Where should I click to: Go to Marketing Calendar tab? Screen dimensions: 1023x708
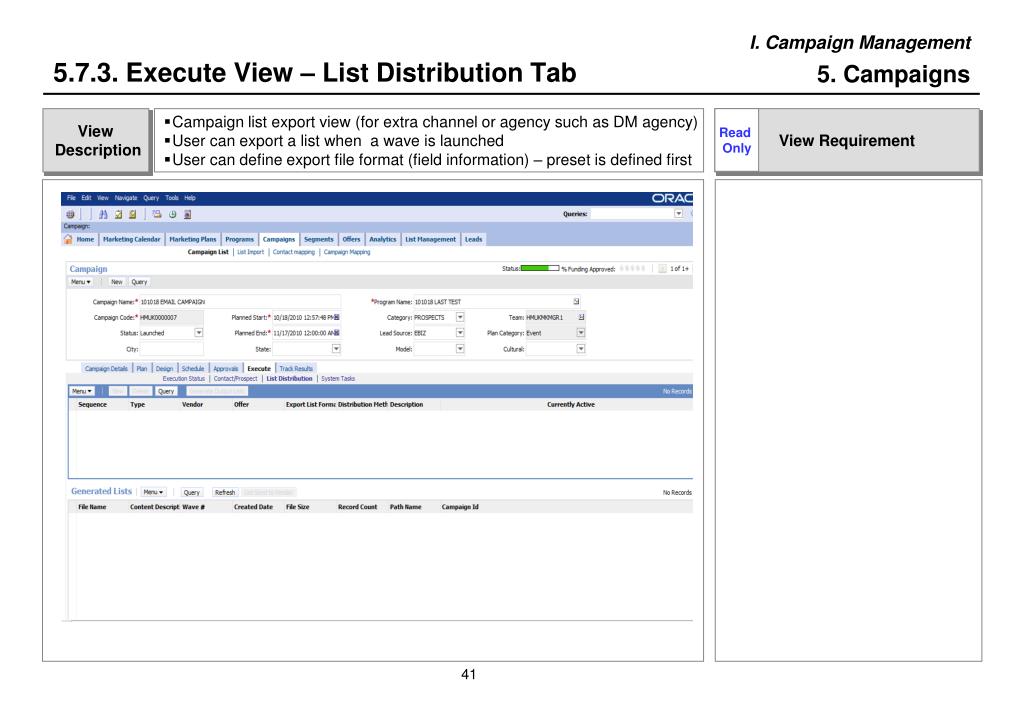[131, 239]
